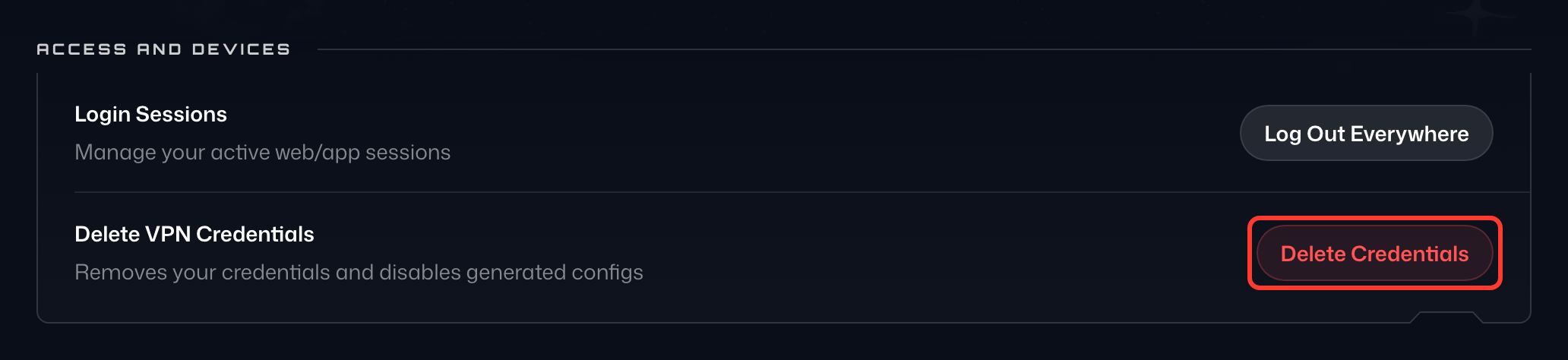Click the divider line between the two rows
Screen dimensions: 1568x360
click(802, 192)
